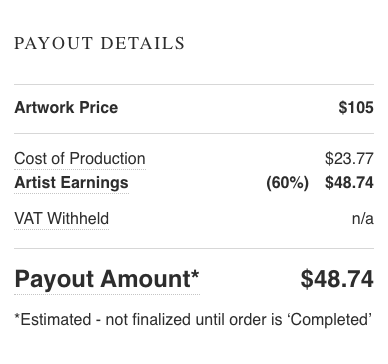This screenshot has height=364, width=388.
Task: Click the (60%) earnings percentage
Action: 287,183
